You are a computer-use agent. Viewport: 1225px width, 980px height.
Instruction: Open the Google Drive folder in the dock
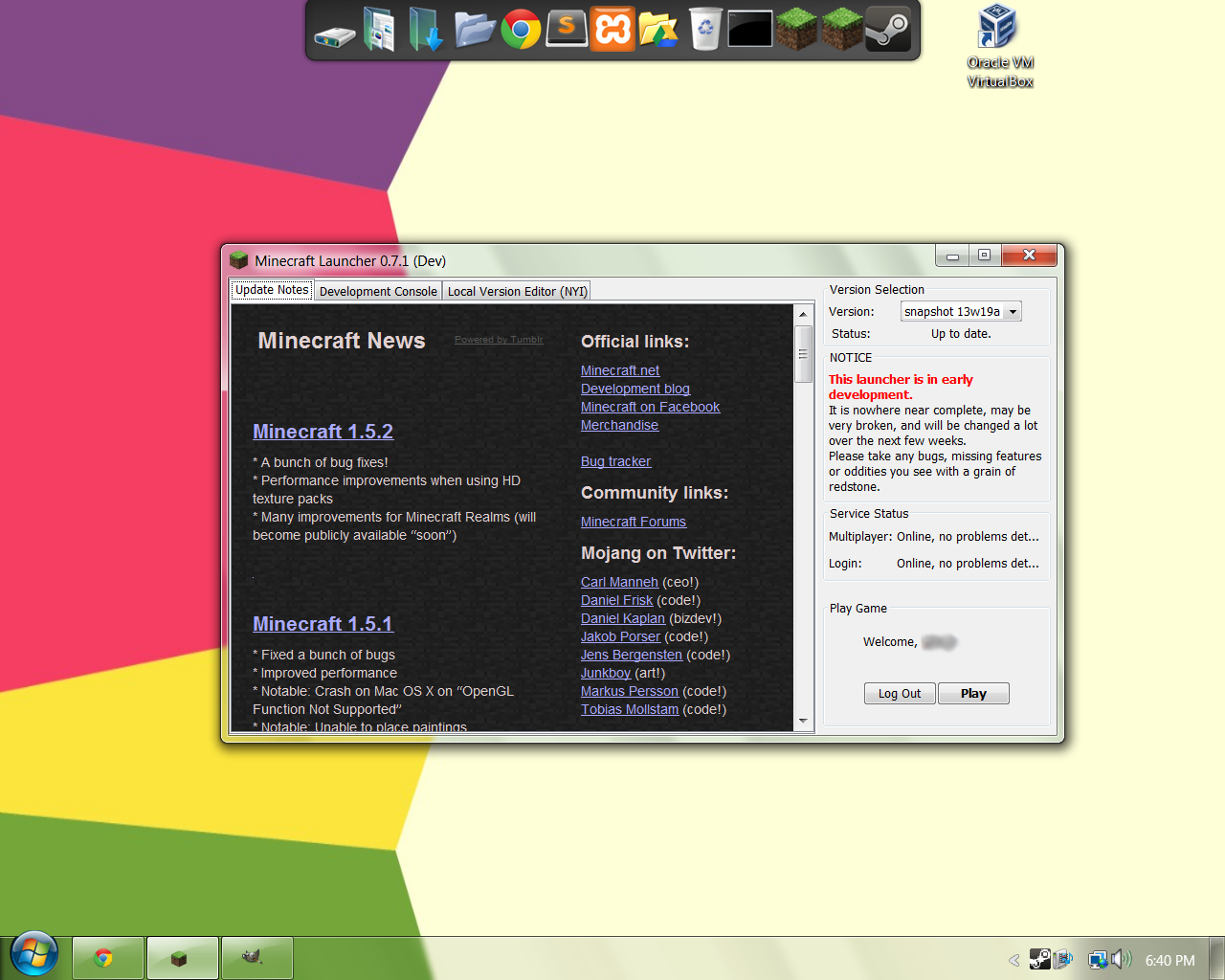pos(658,29)
